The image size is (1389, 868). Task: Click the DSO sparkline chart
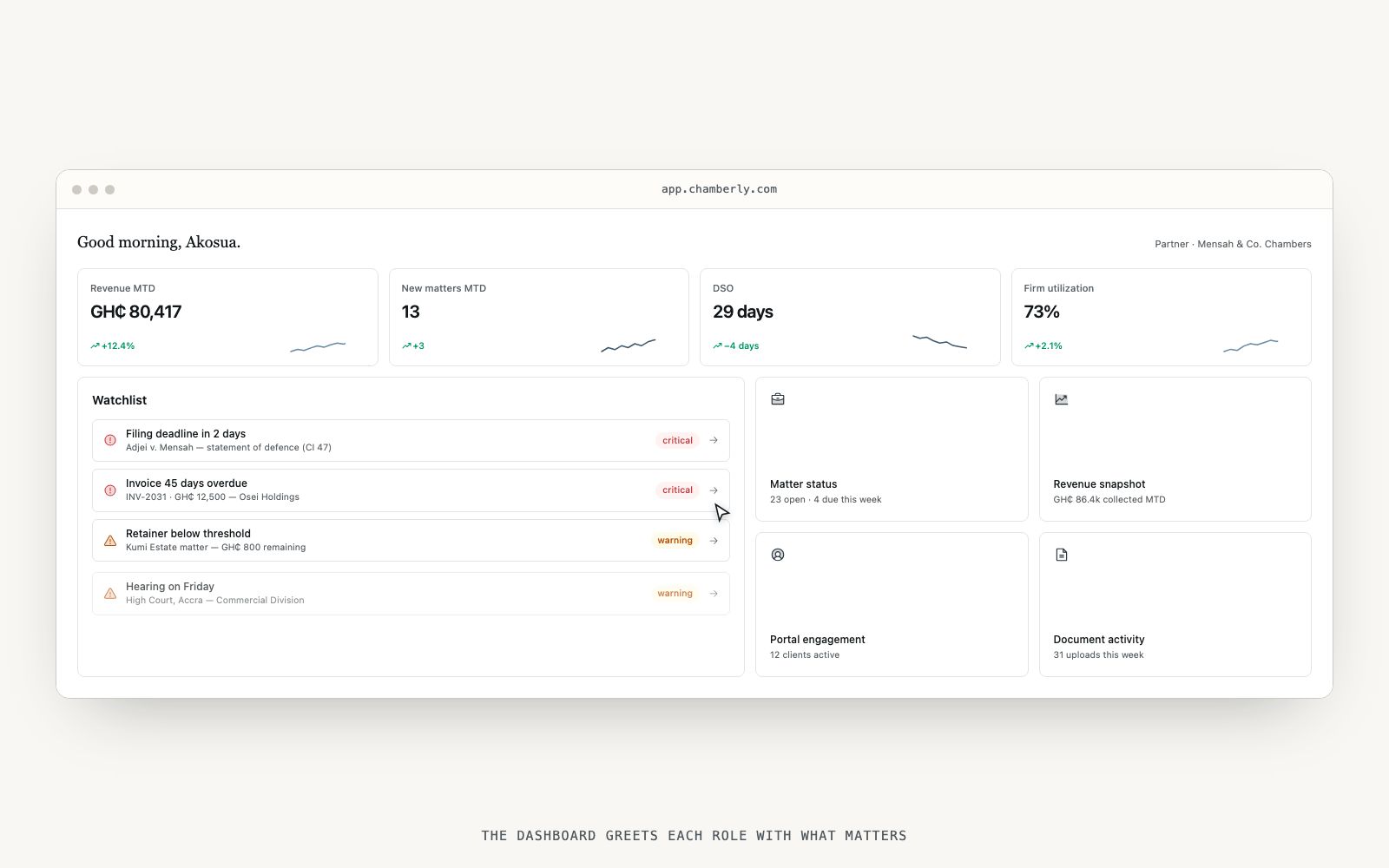939,341
